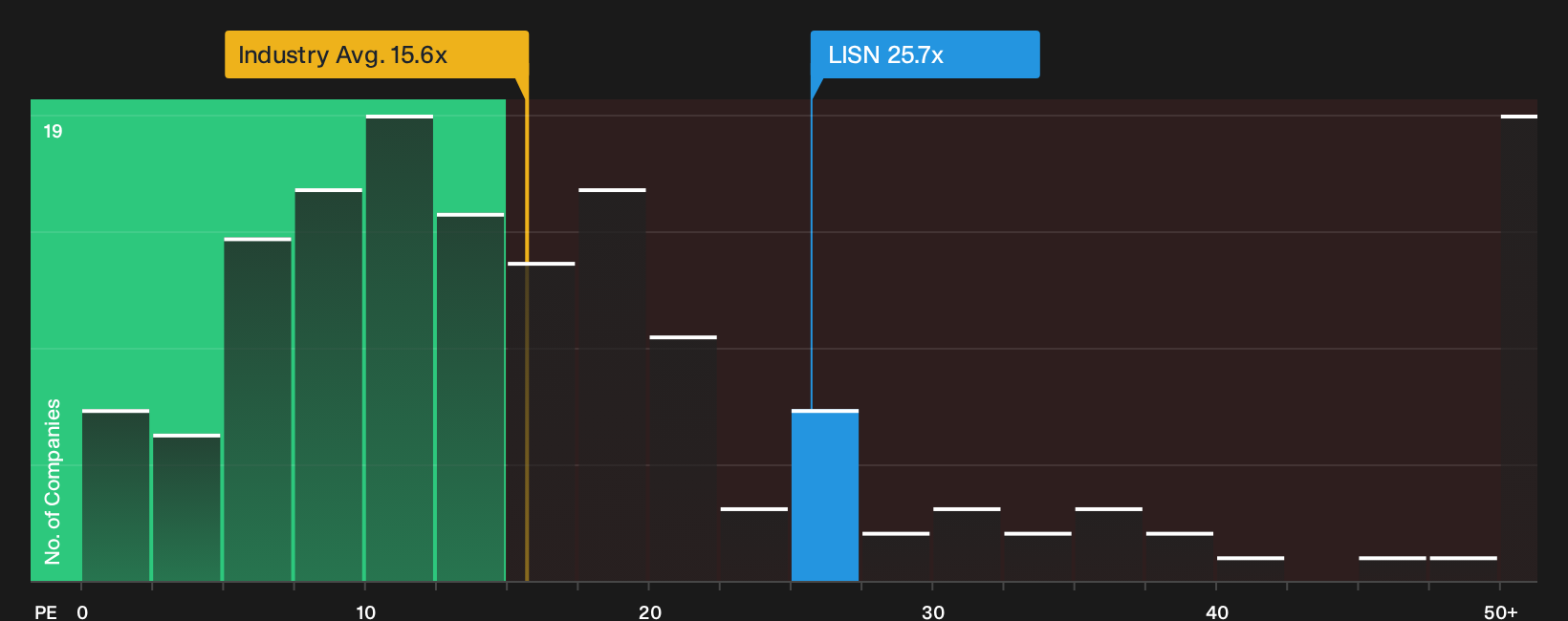The height and width of the screenshot is (621, 1568).
Task: Select the green bar starting at PE 7.5
Action: click(x=329, y=385)
